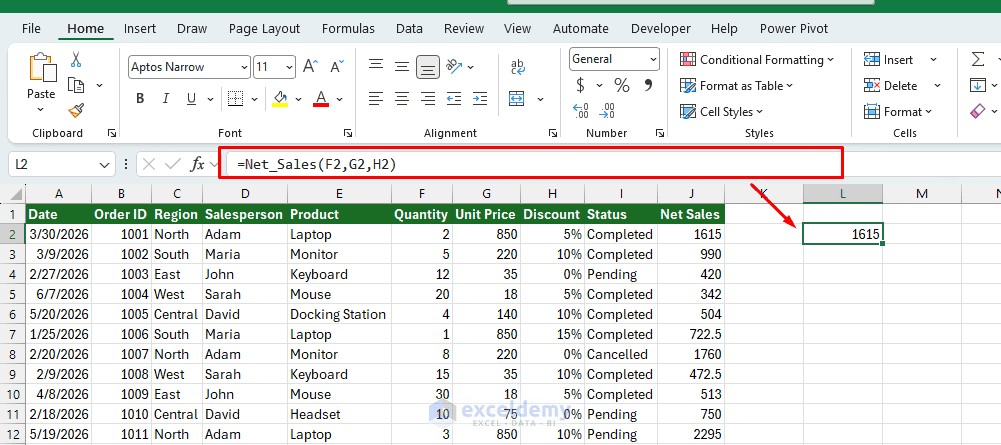1001x445 pixels.
Task: Open Cell Styles gallery
Action: pyautogui.click(x=721, y=112)
